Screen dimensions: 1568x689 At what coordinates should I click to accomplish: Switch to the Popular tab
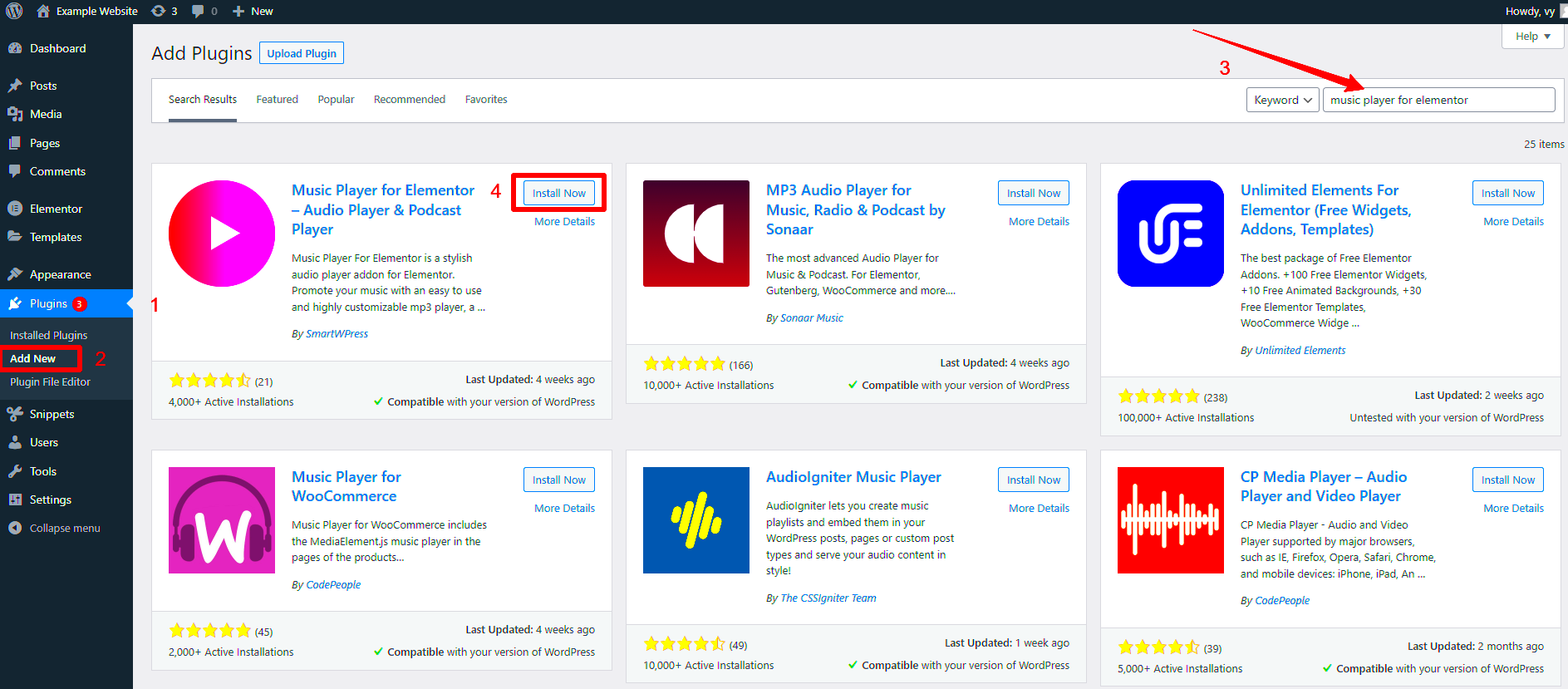pos(336,100)
